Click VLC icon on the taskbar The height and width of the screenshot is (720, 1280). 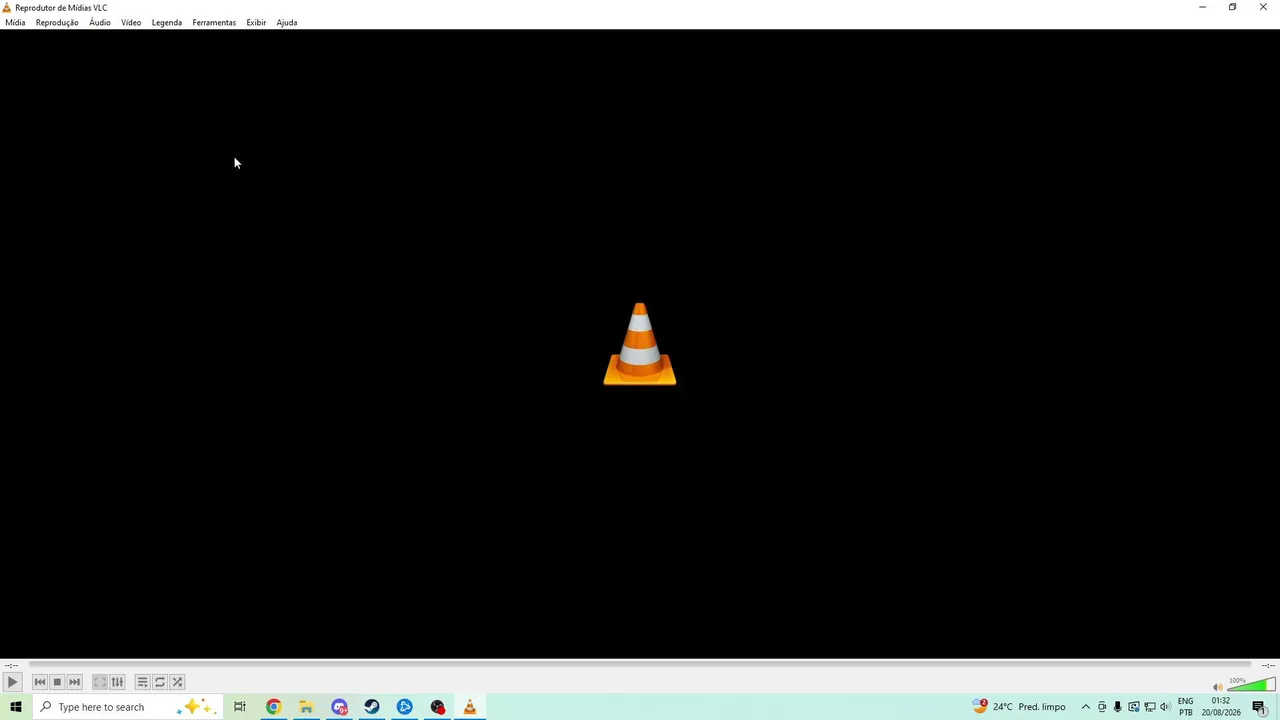click(470, 707)
